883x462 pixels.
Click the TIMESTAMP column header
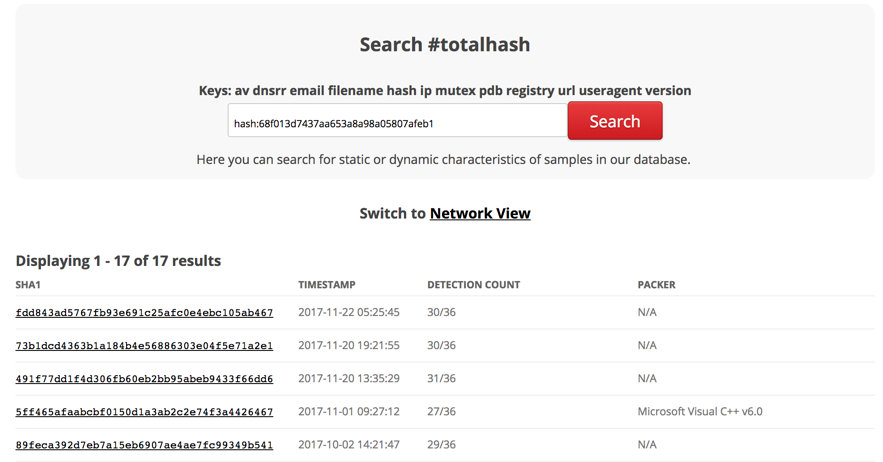327,285
